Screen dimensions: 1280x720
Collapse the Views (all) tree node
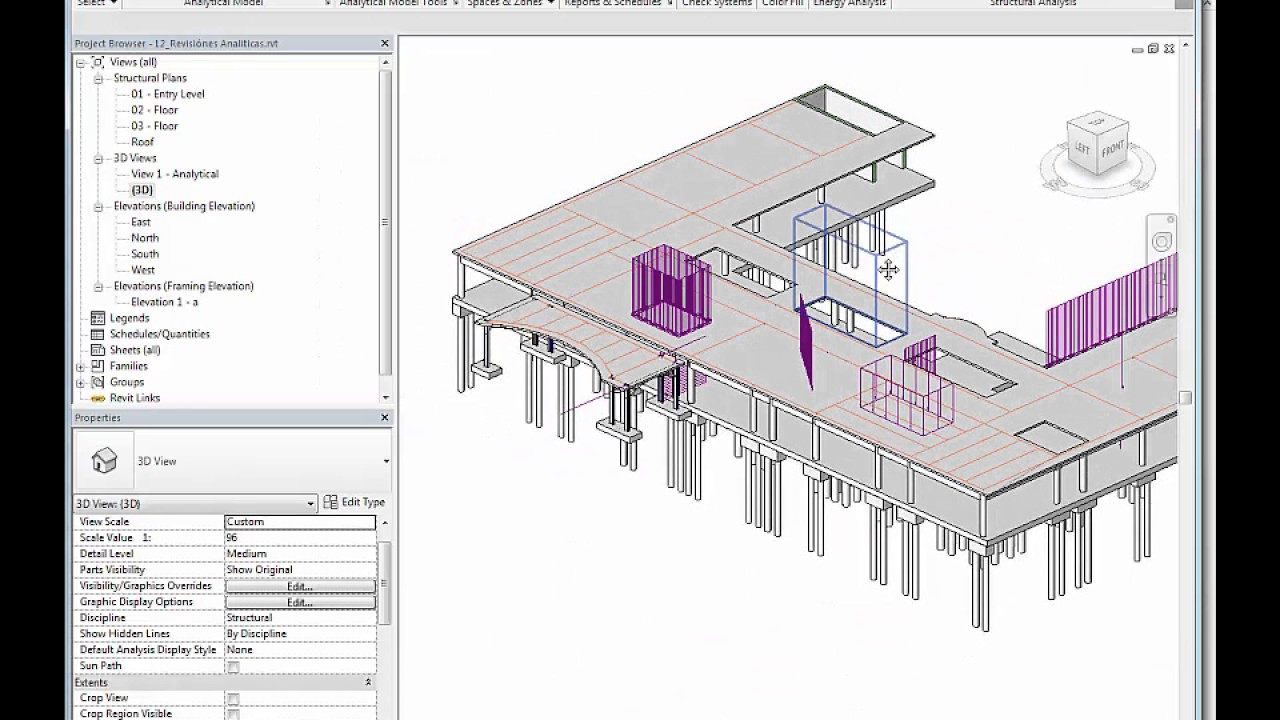[x=81, y=62]
